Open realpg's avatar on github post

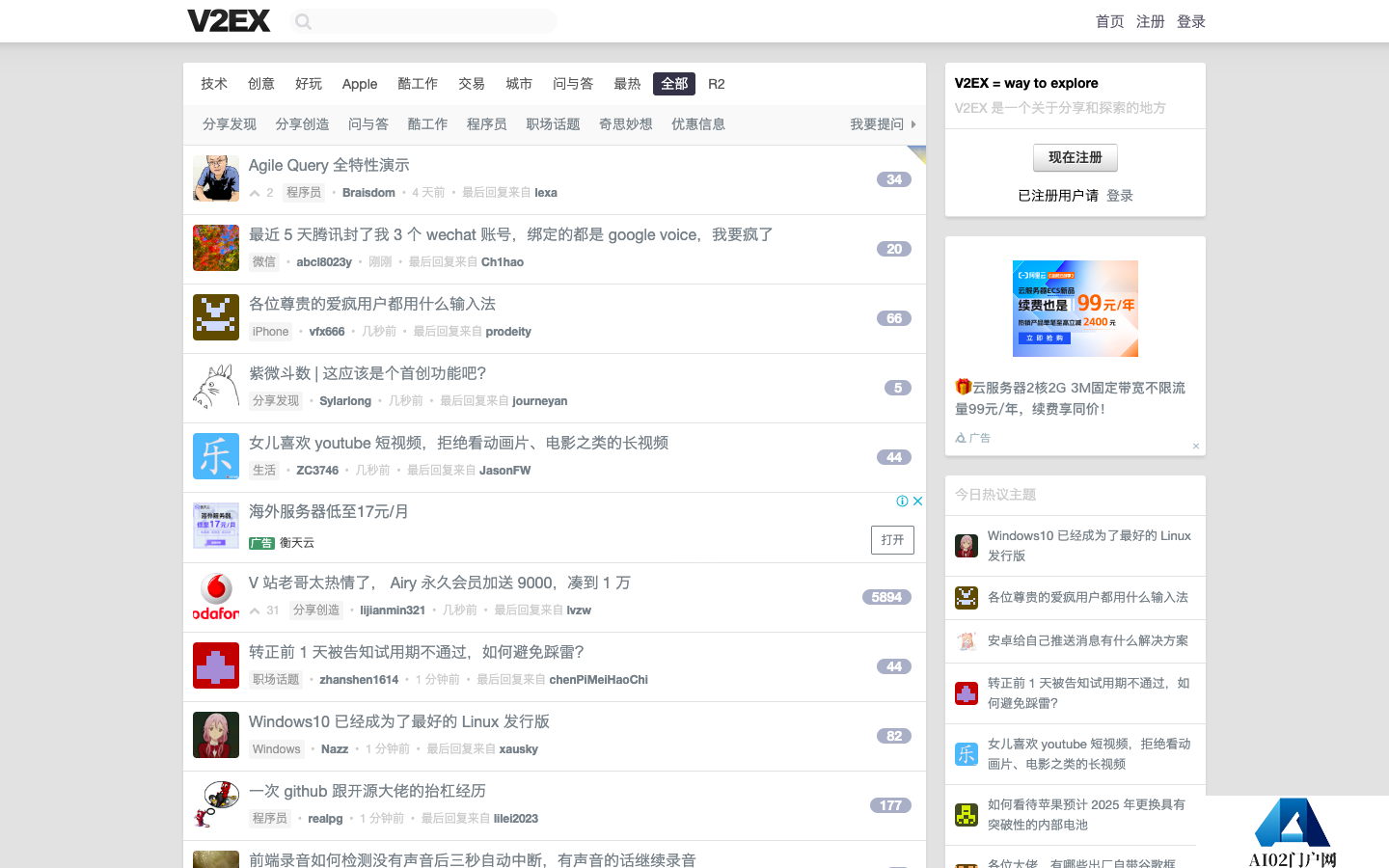pos(216,804)
